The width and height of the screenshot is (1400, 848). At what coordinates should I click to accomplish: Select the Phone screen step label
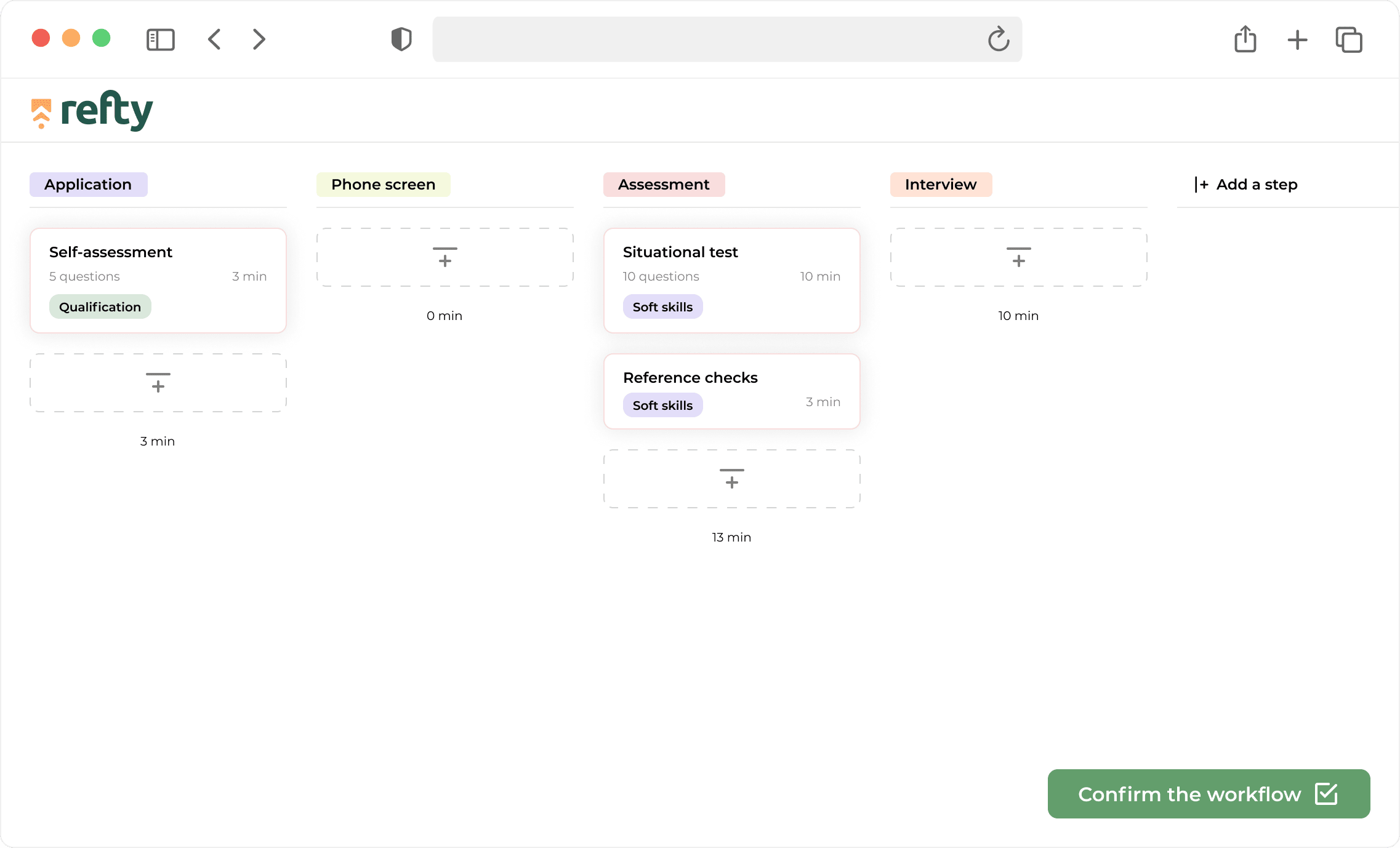(383, 185)
